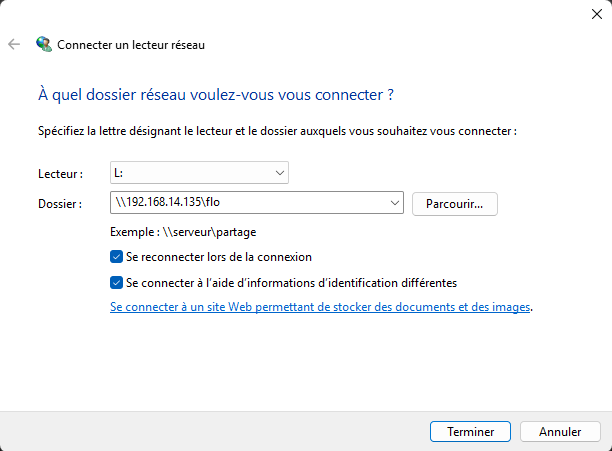Click the network drive icon in title
This screenshot has height=451, width=612.
44,45
